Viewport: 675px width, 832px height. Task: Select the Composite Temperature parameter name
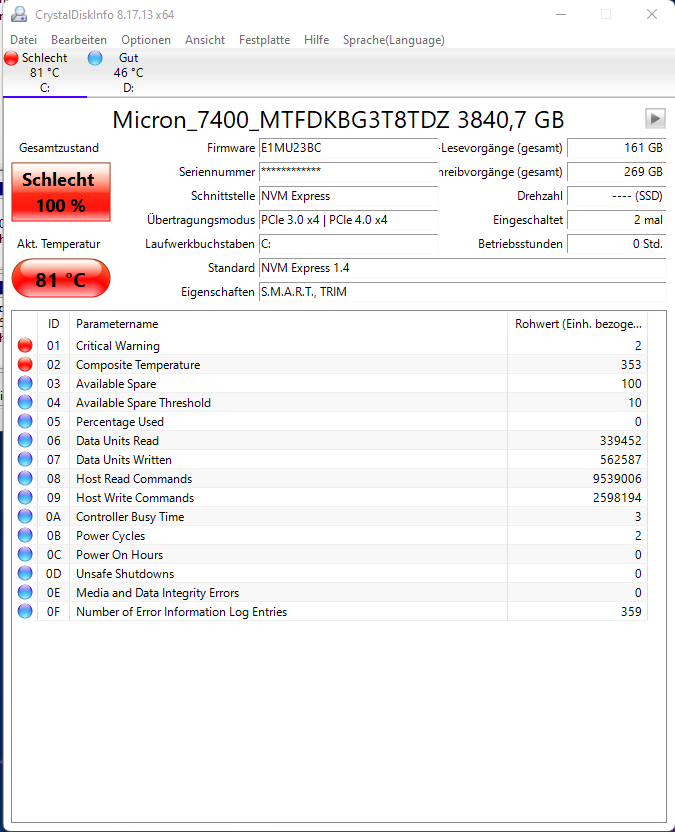tap(138, 365)
